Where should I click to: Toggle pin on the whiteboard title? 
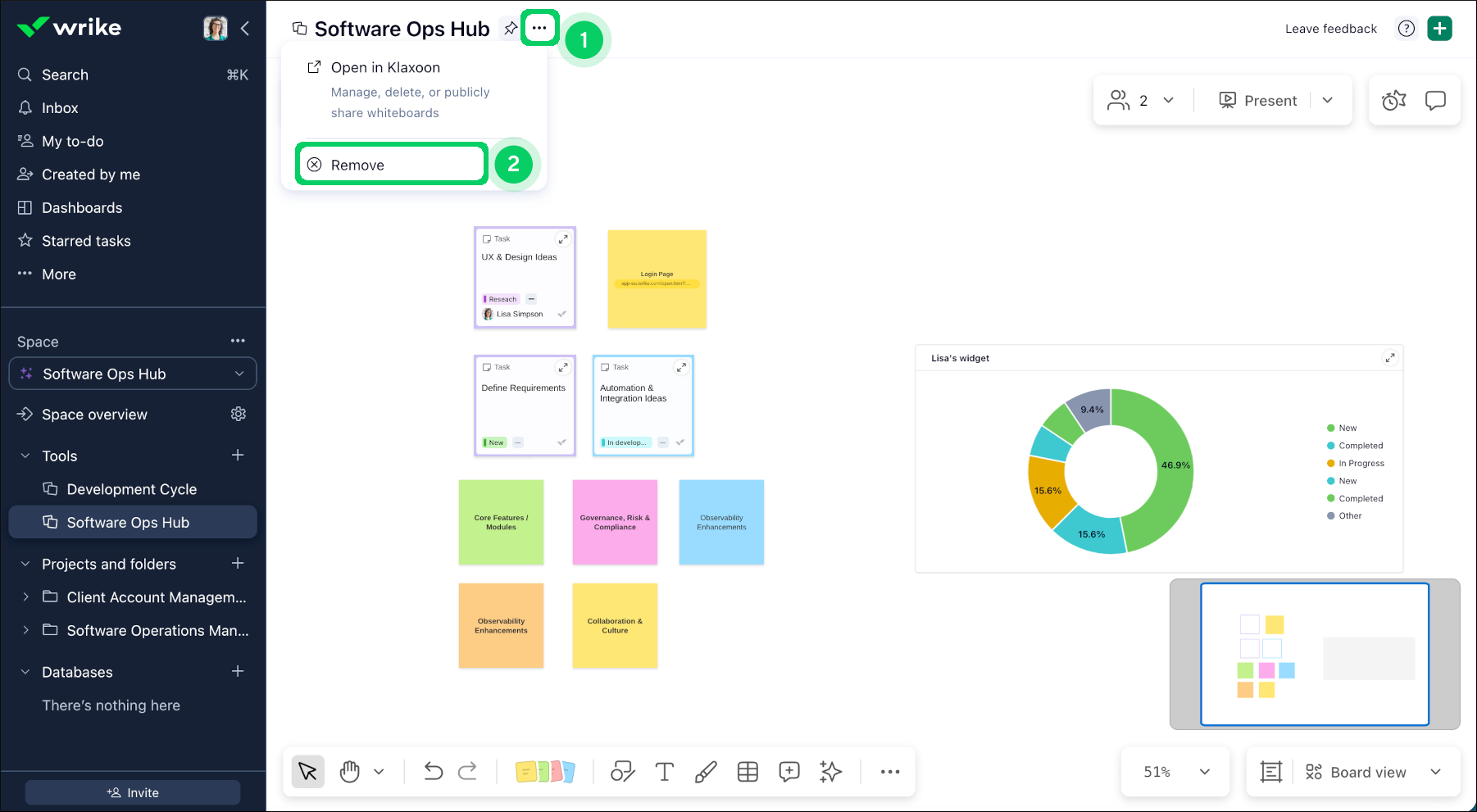(511, 29)
